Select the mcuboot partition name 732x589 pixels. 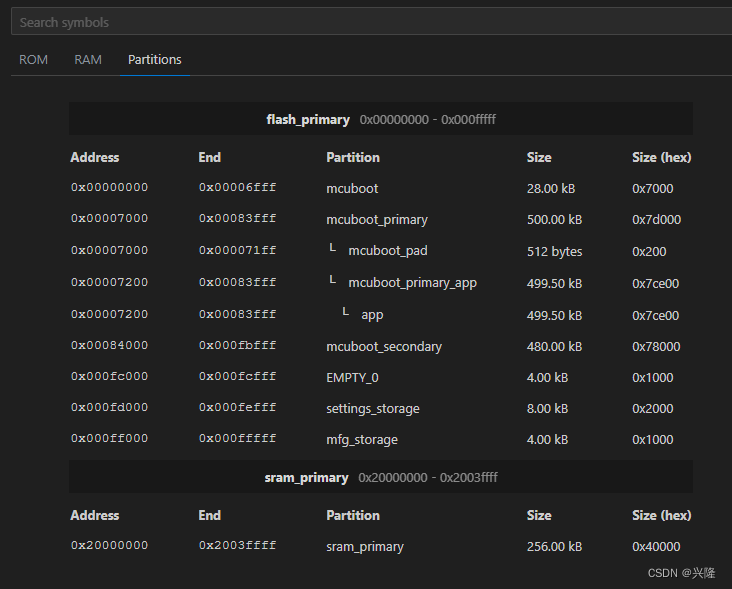[352, 189]
